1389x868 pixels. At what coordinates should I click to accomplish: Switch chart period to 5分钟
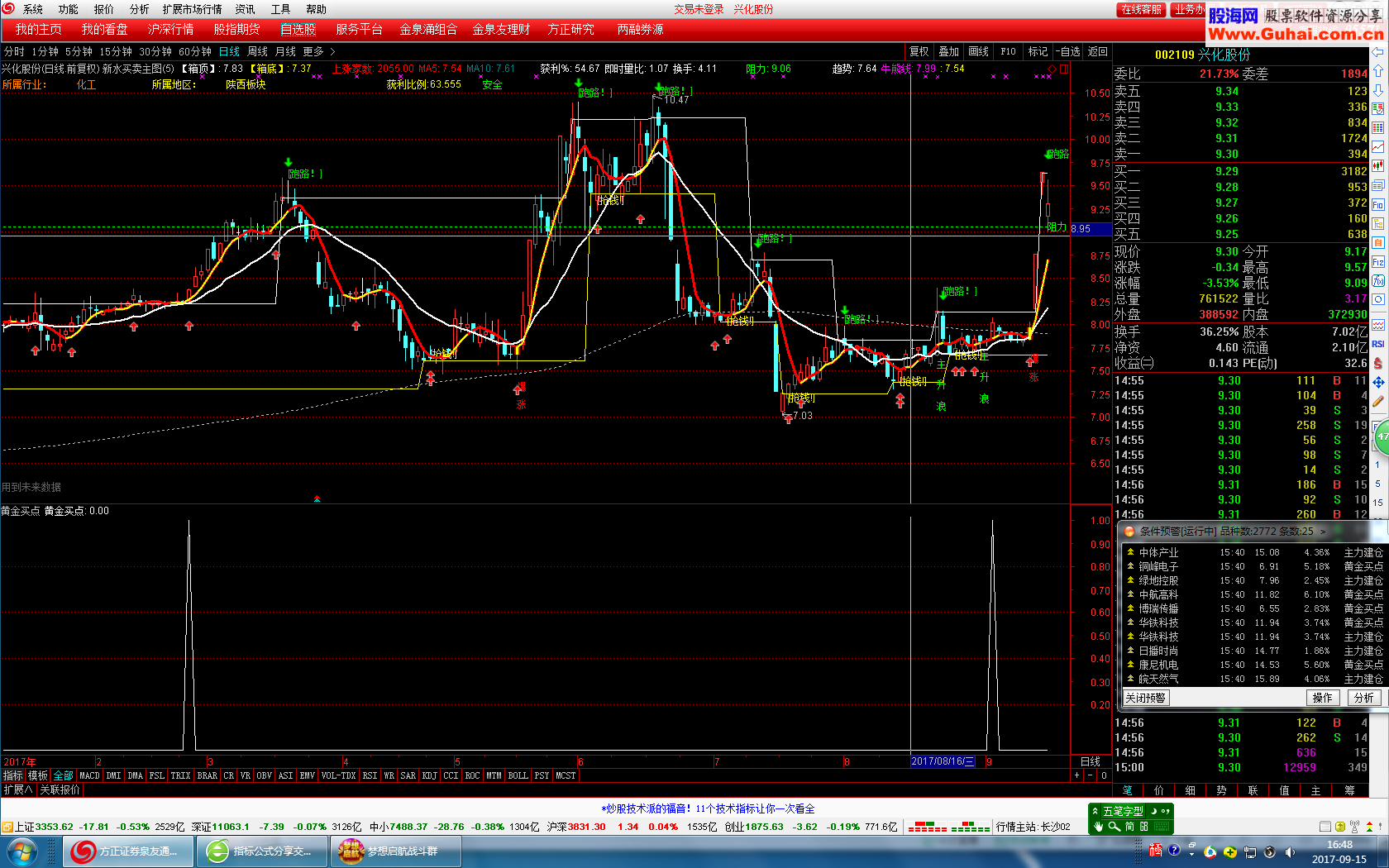[x=79, y=51]
